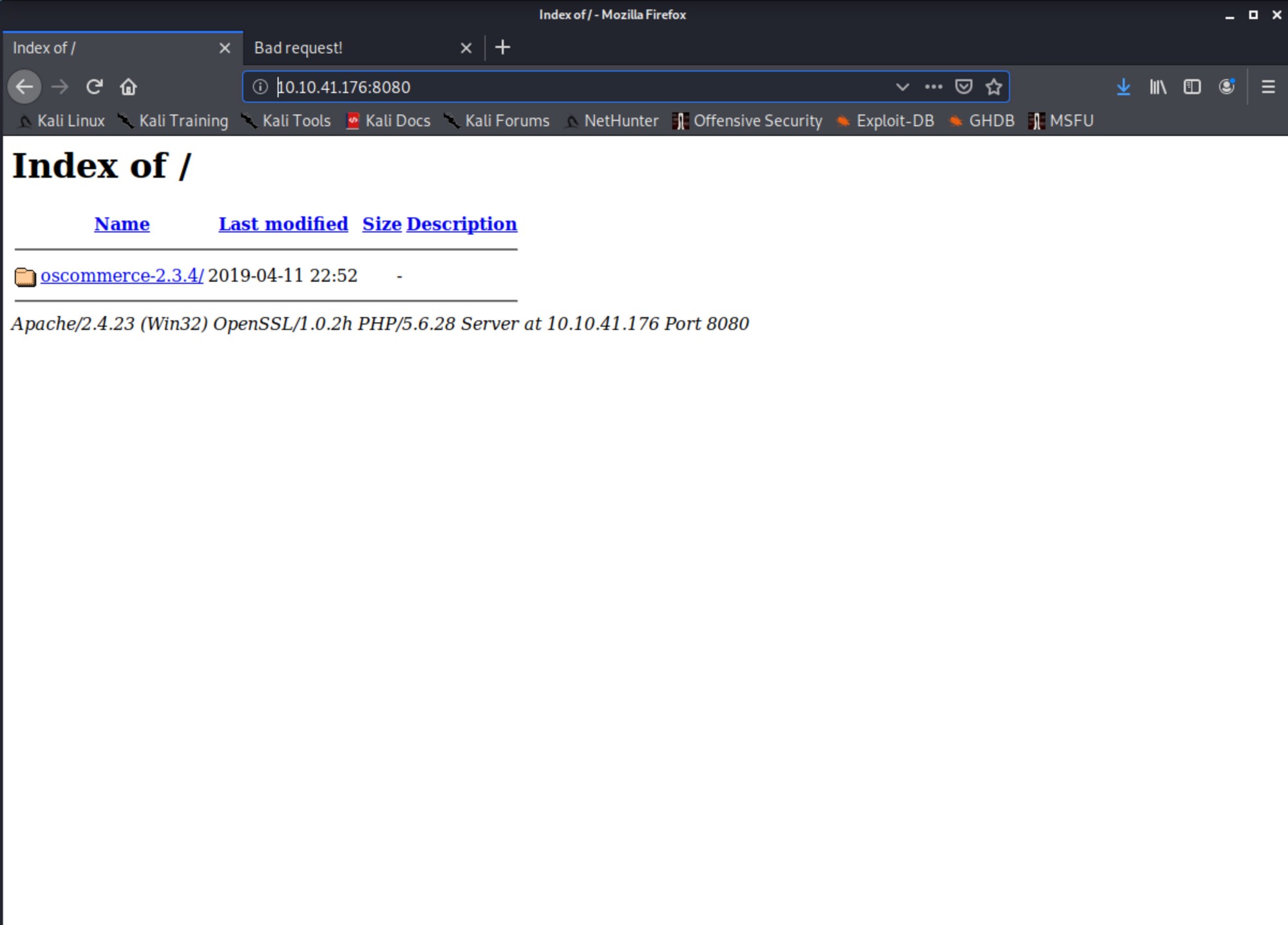Close the Index of / tab

click(225, 48)
